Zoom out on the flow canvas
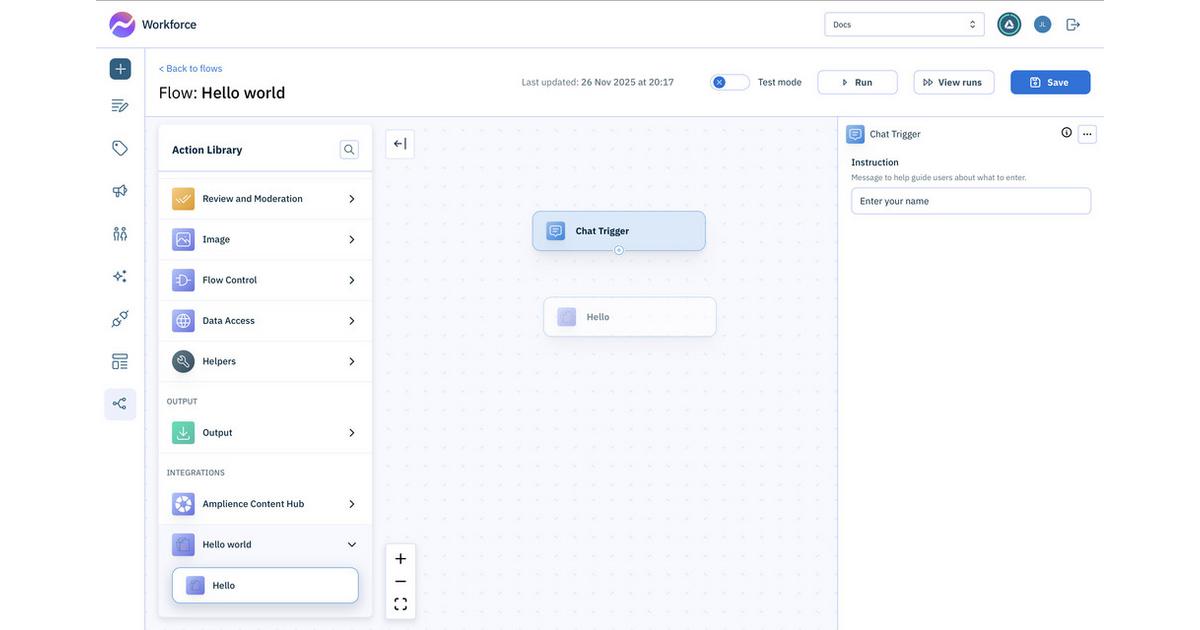The height and width of the screenshot is (630, 1200). coord(400,581)
